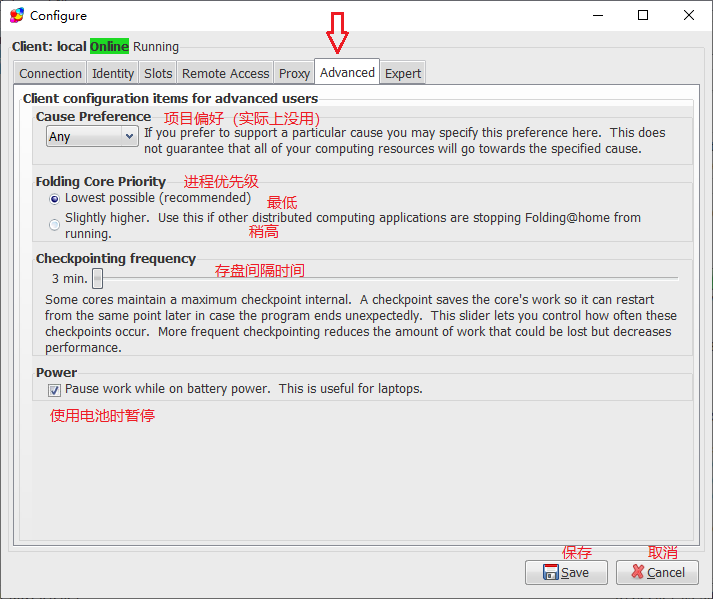
Task: Toggle Pause work while on battery power
Action: [x=55, y=390]
